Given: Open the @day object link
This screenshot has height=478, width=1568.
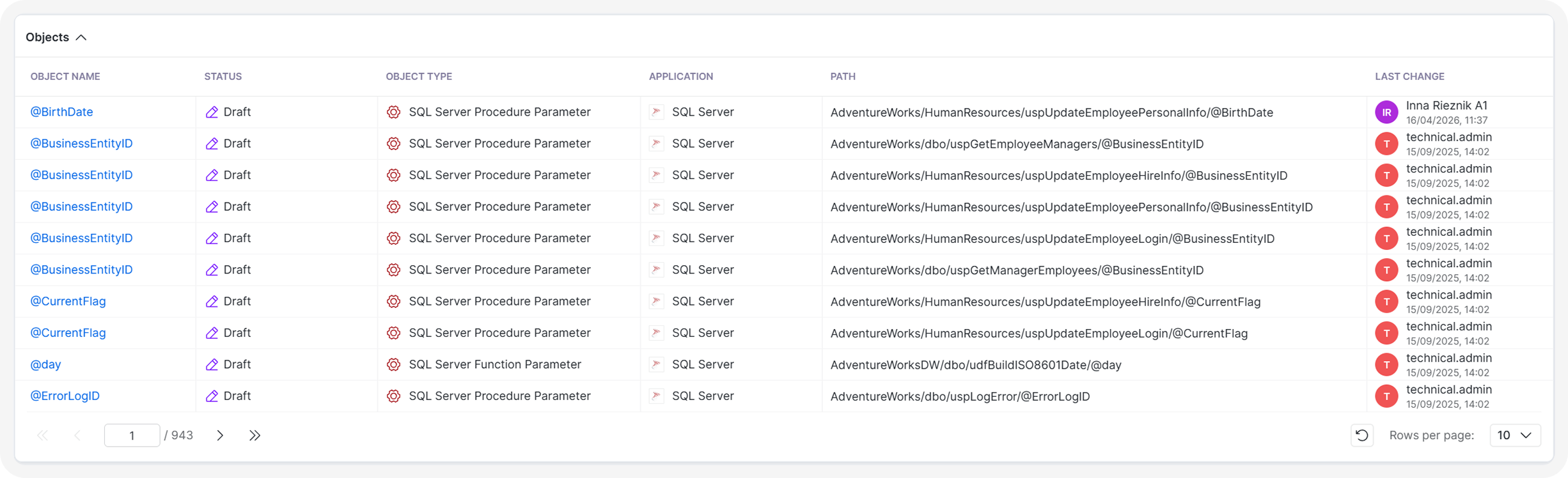Looking at the screenshot, I should click(45, 364).
